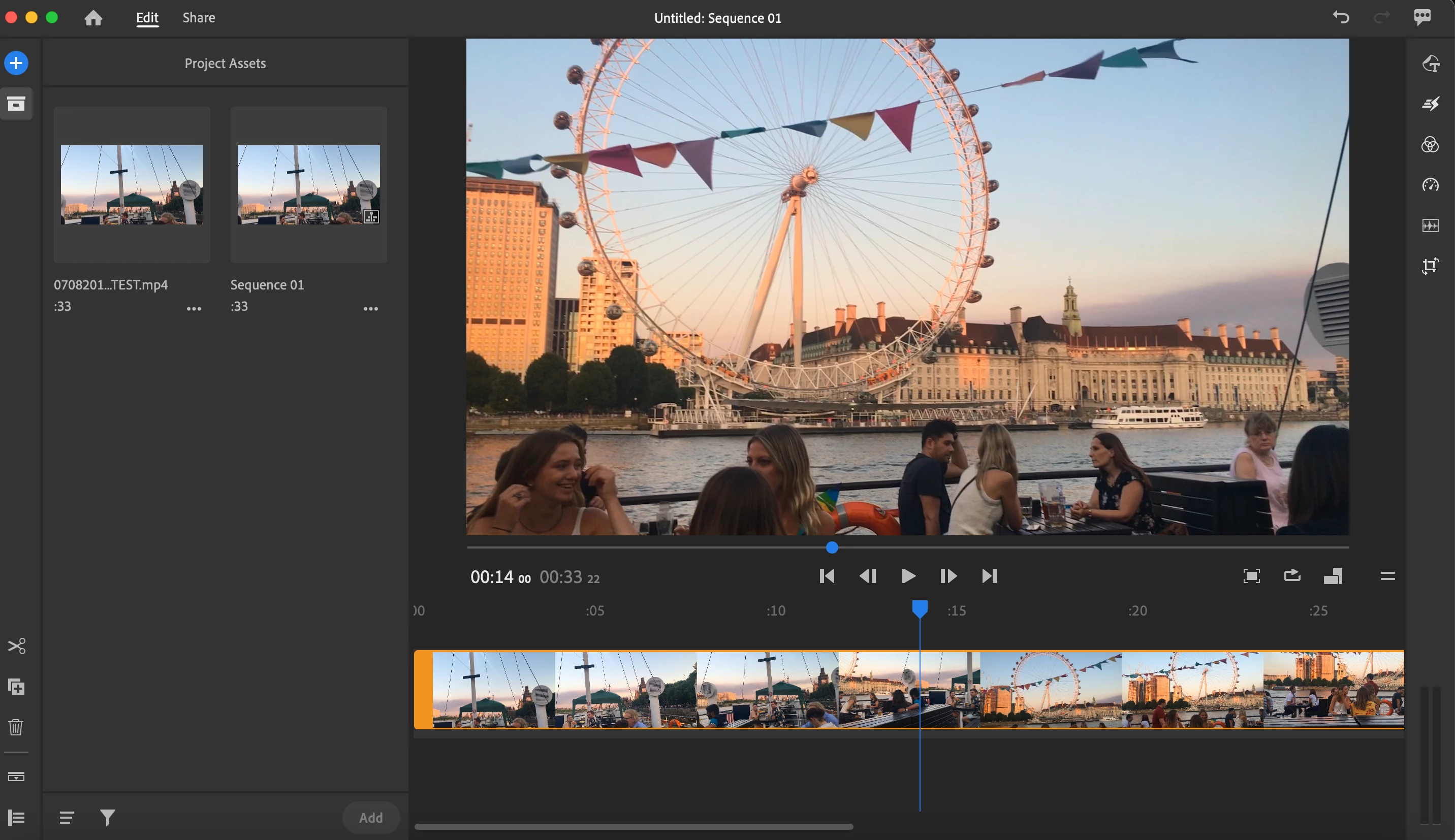
Task: Open the Color panel icon
Action: click(x=1430, y=144)
